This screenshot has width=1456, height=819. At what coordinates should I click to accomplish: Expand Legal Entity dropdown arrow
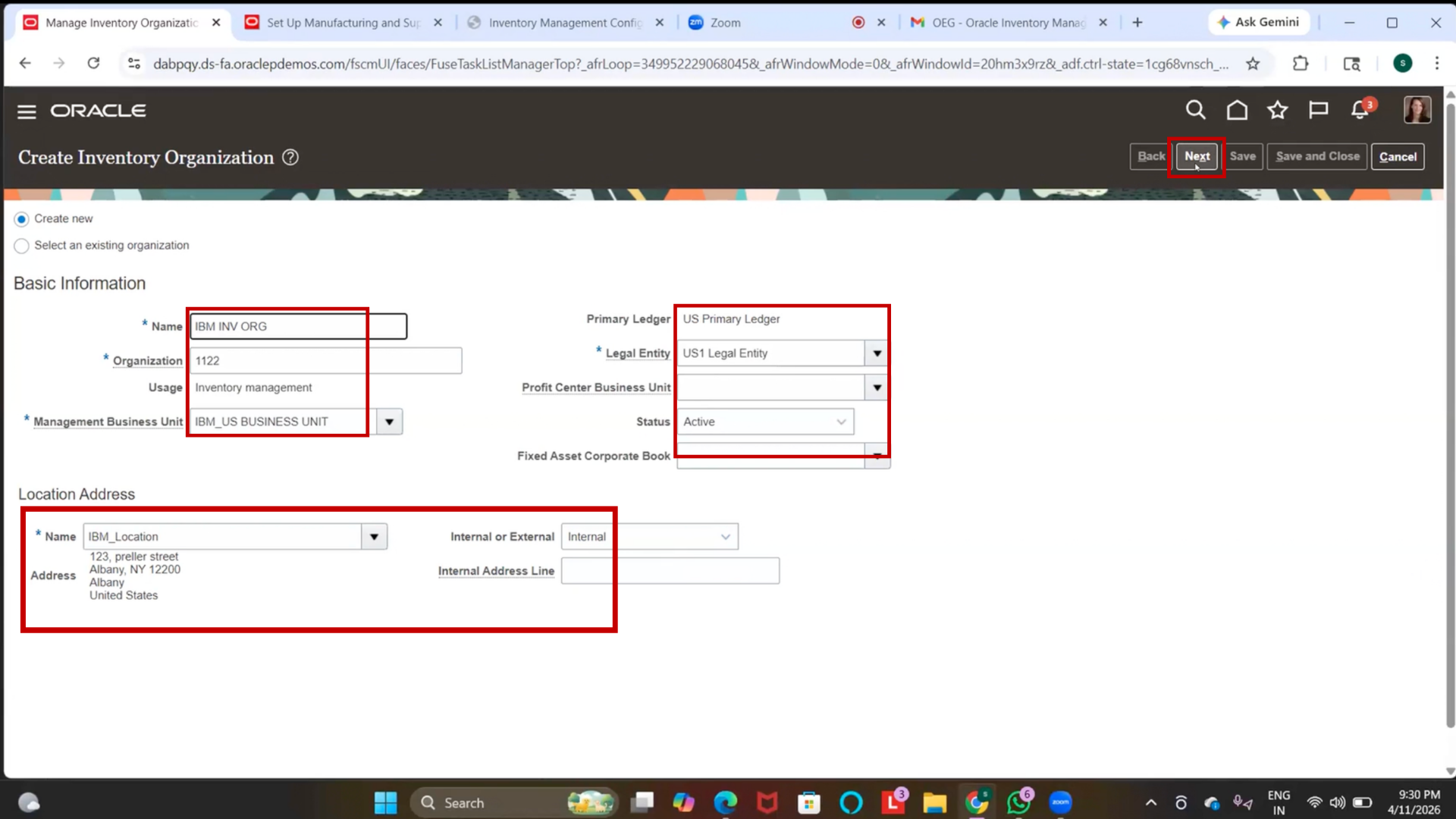[x=877, y=353]
